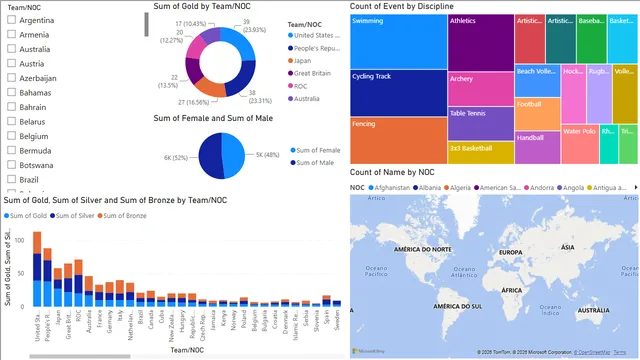The width and height of the screenshot is (640, 360).
Task: Select the Football treemap tile
Action: point(538,114)
